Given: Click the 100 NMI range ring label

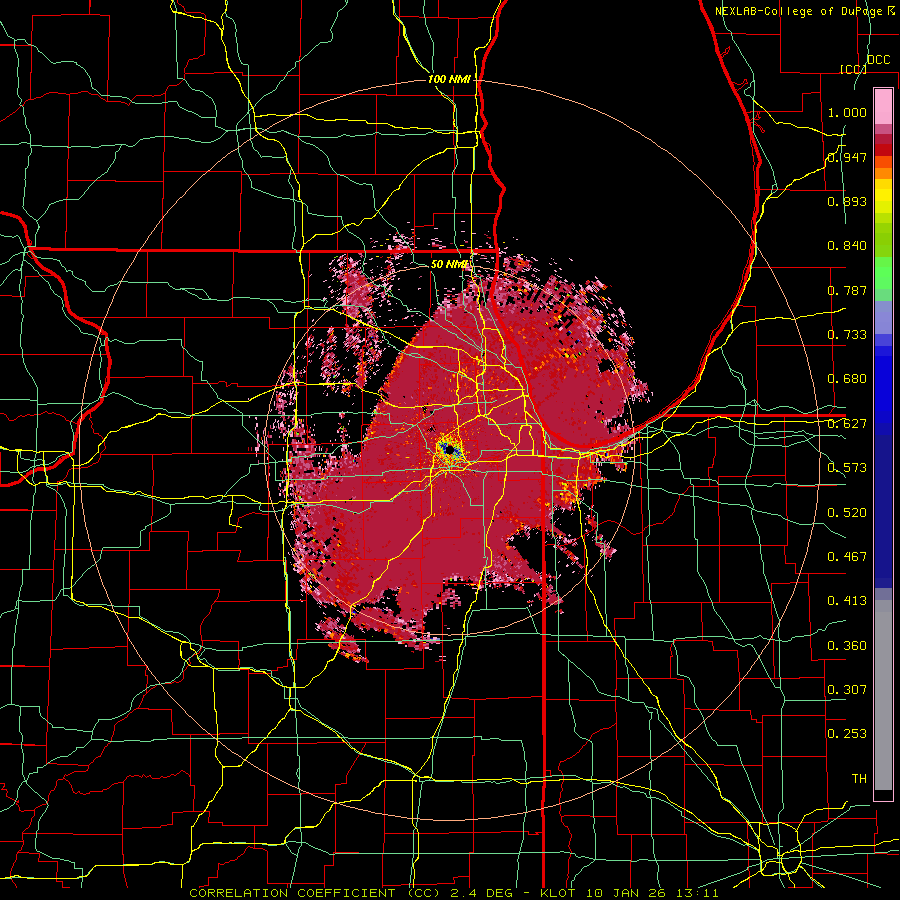Looking at the screenshot, I should (449, 79).
